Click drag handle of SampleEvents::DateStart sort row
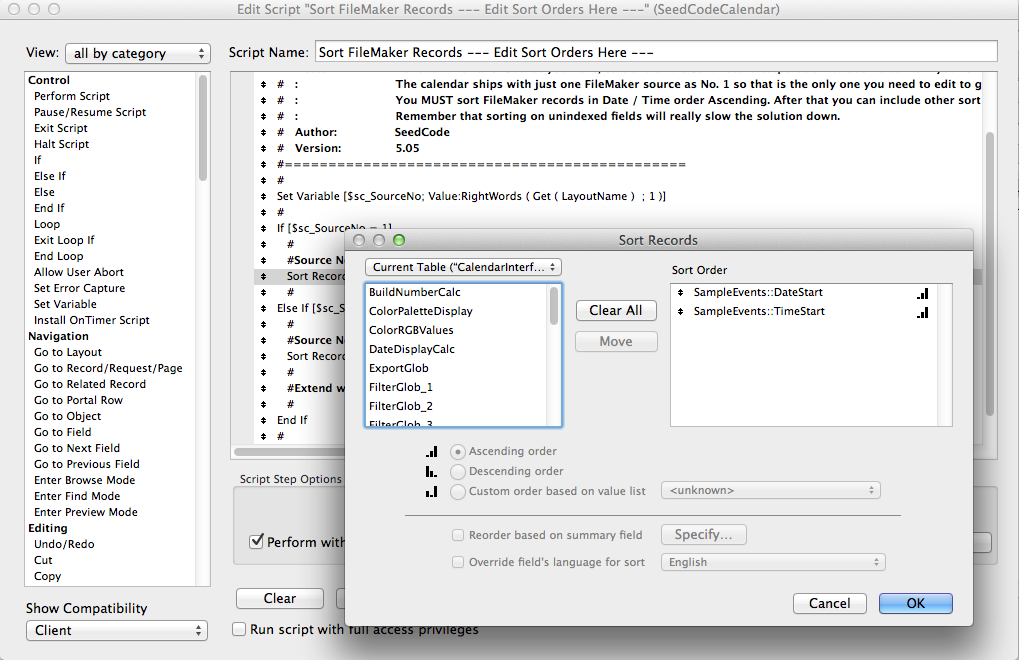Screen dimensions: 1019x660 pyautogui.click(x=681, y=293)
